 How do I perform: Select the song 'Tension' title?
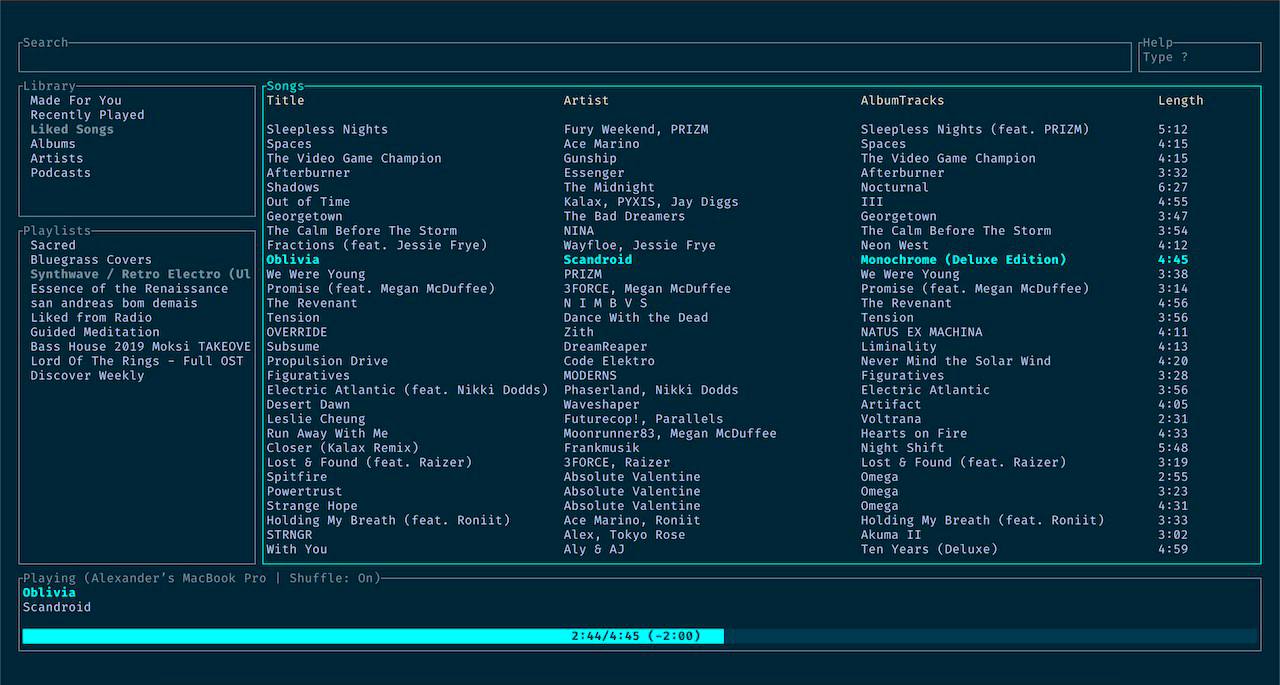293,318
